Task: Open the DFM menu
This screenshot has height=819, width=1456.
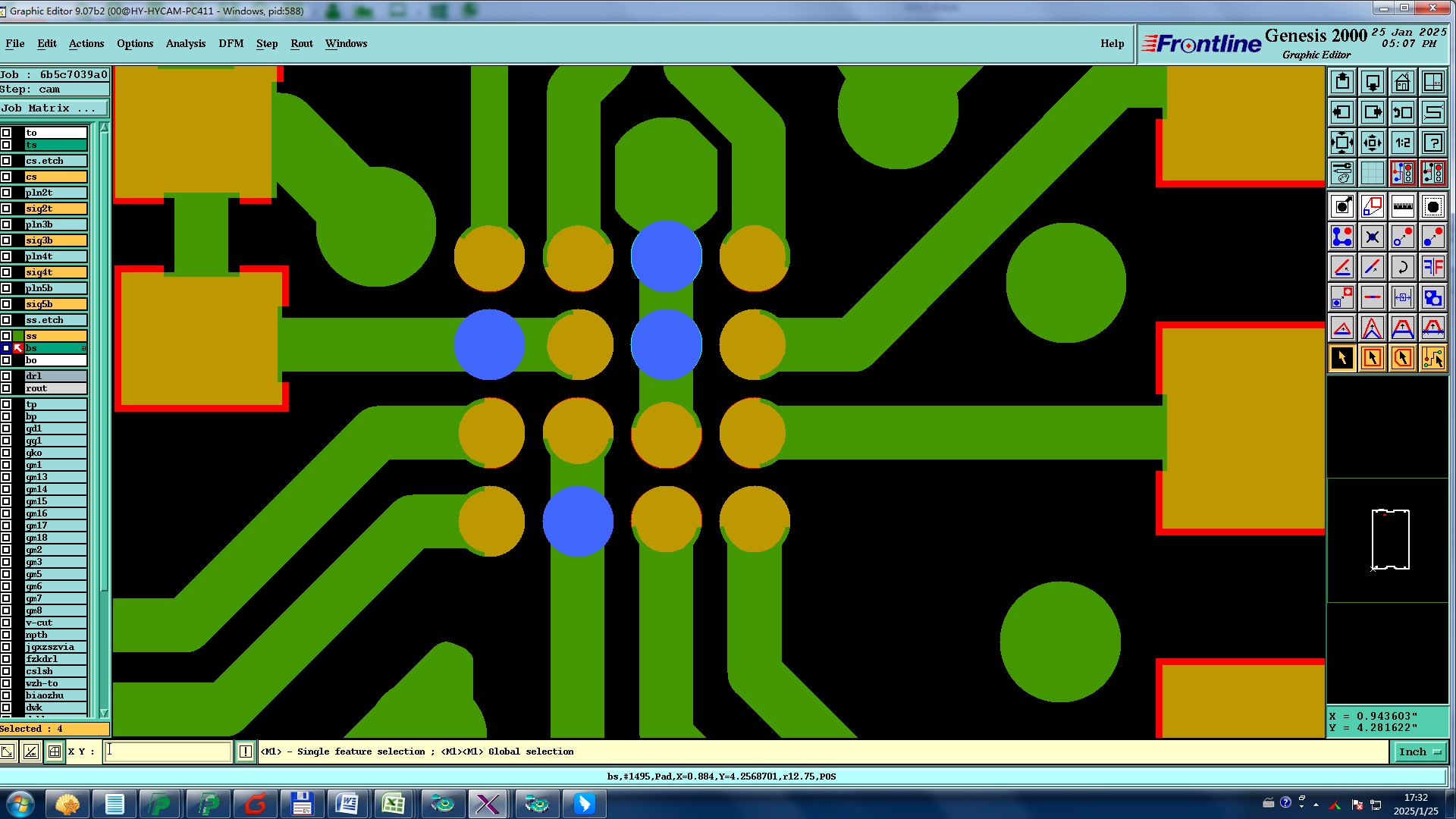Action: pos(231,43)
